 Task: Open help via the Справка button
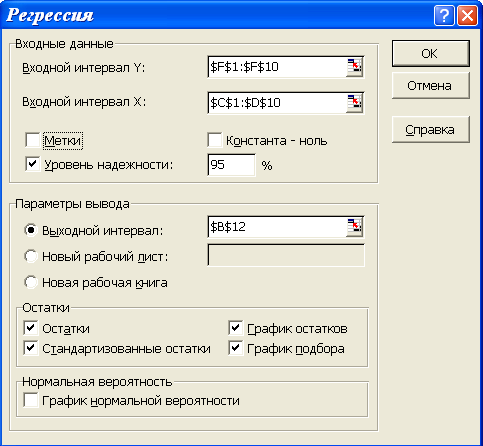point(431,130)
